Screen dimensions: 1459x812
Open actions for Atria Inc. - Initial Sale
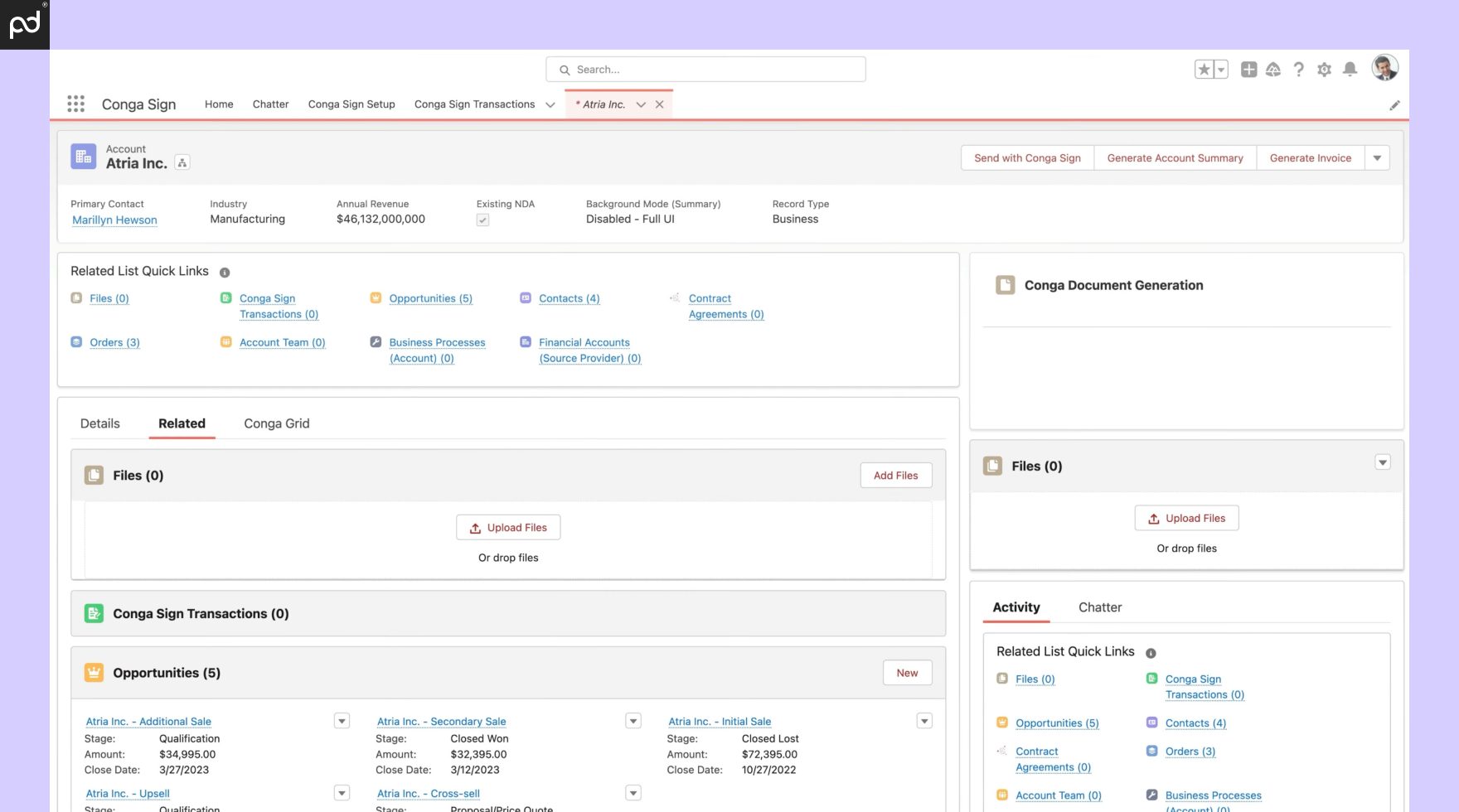[924, 721]
